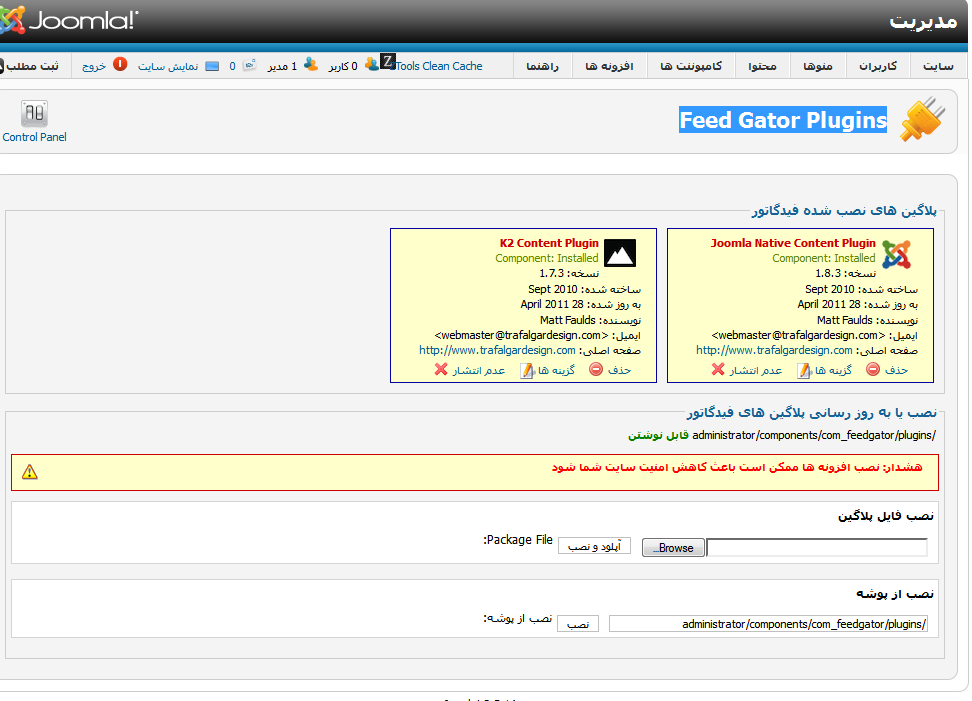Open trafalgardesign.com link in Joomla Native plugin
The image size is (972, 701).
point(774,350)
